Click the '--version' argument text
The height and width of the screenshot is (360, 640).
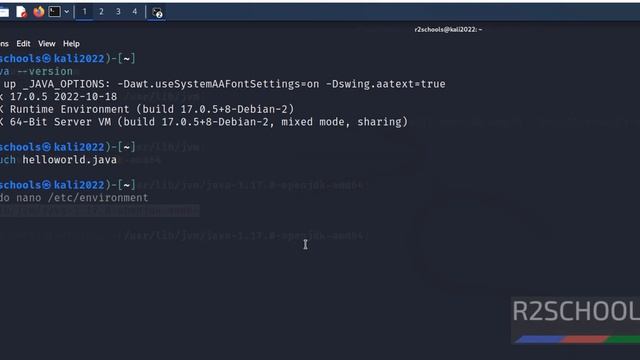44,71
